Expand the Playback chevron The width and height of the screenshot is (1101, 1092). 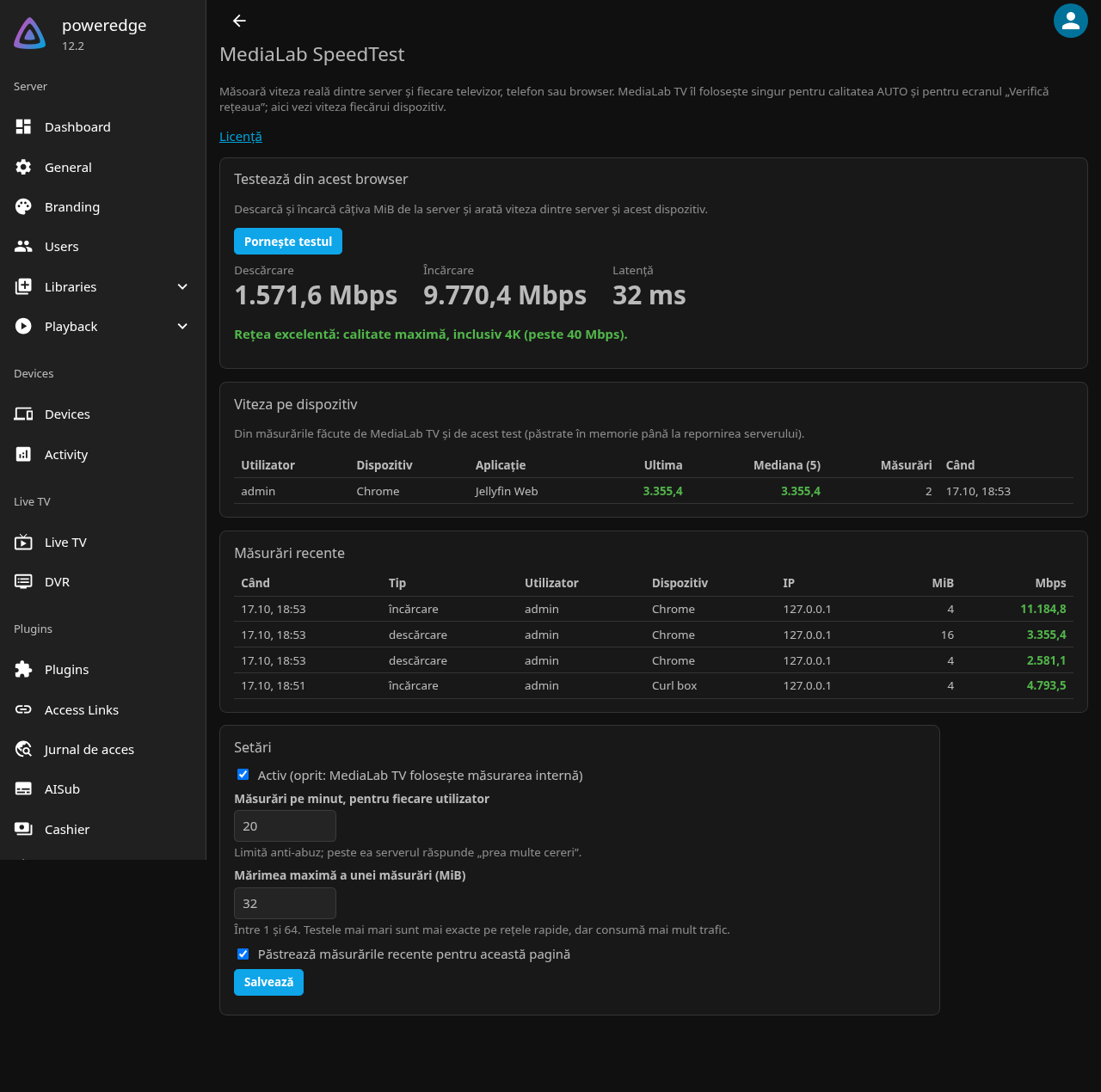click(182, 327)
